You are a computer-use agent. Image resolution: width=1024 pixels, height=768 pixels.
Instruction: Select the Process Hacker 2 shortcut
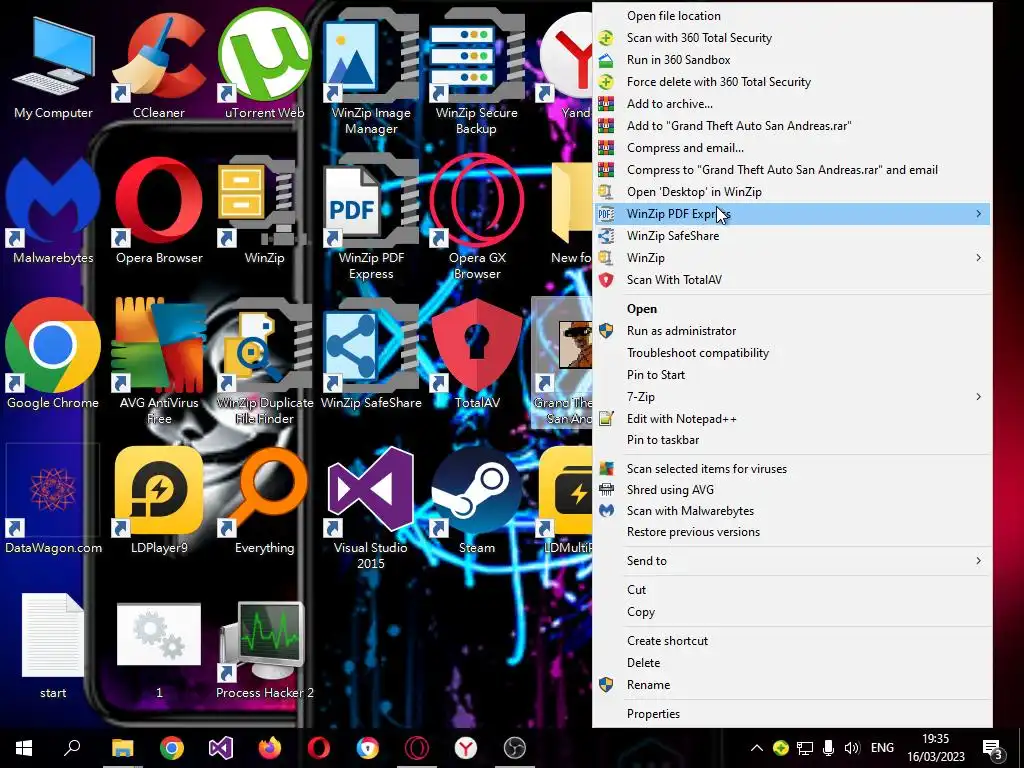[264, 650]
